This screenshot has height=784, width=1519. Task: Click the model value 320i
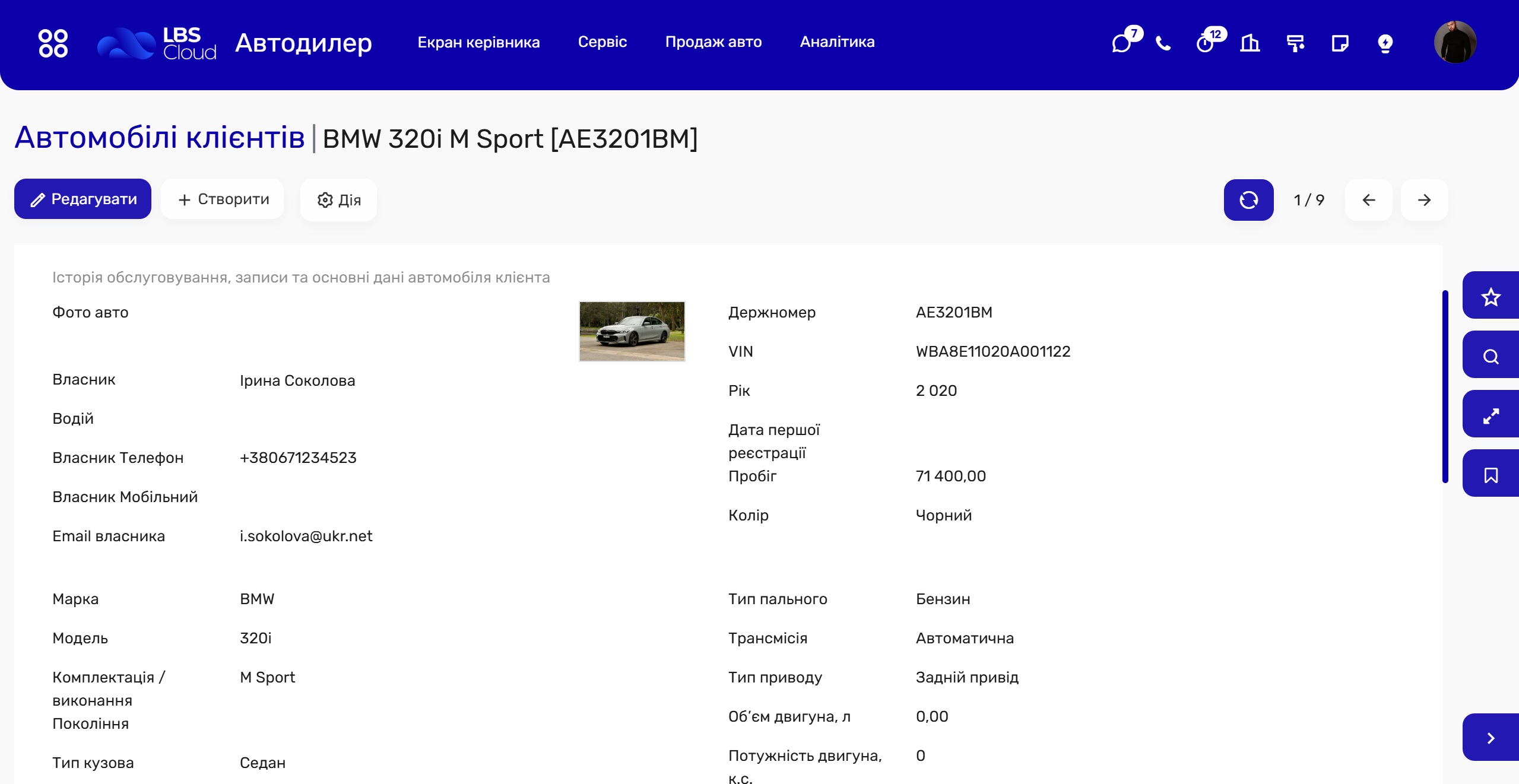tap(256, 638)
